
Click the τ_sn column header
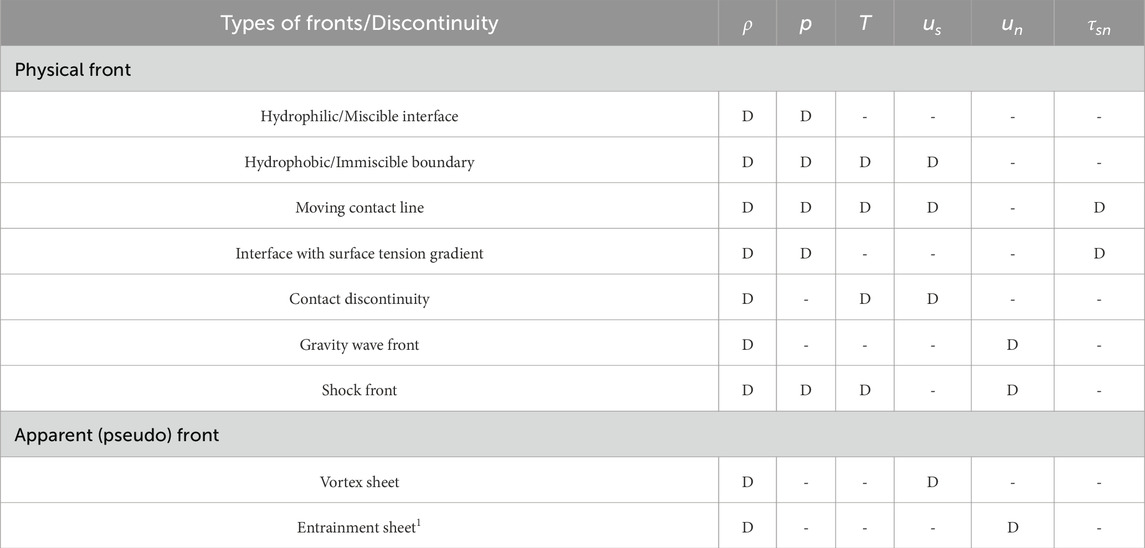[x=1098, y=25]
